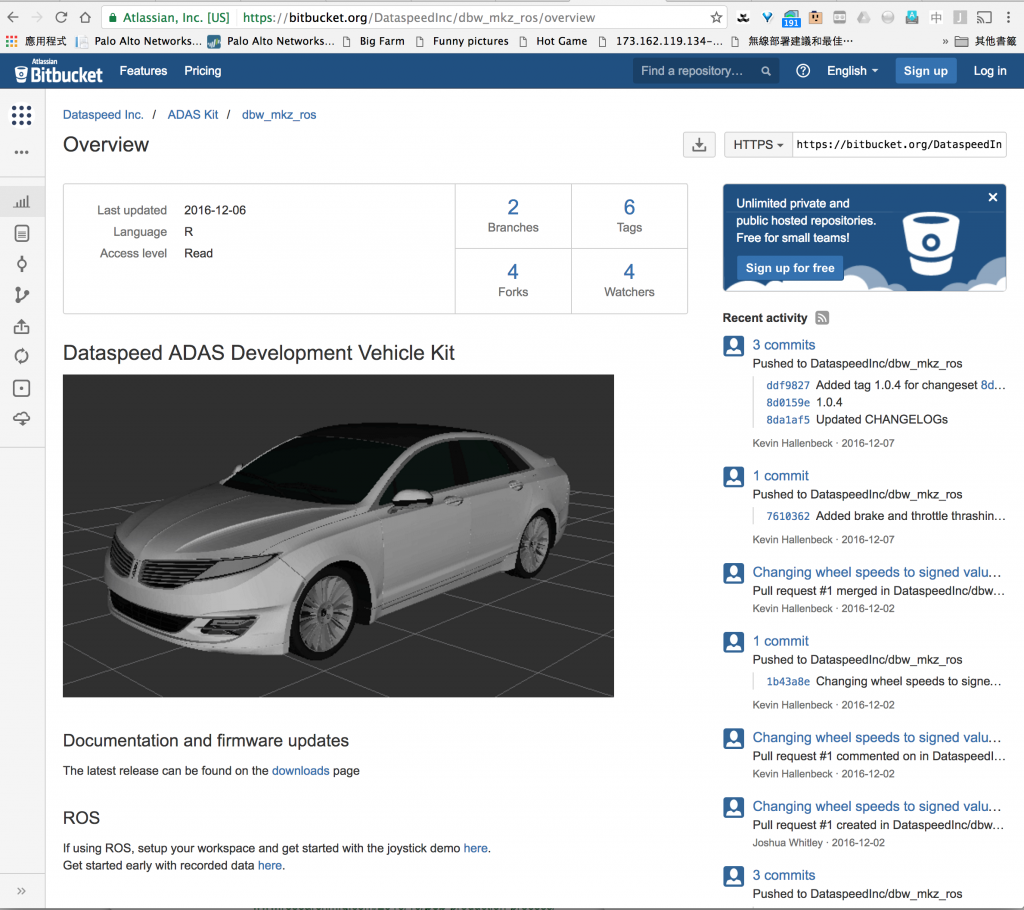Open the Branches sidebar icon
The width and height of the screenshot is (1024, 910).
[x=22, y=295]
